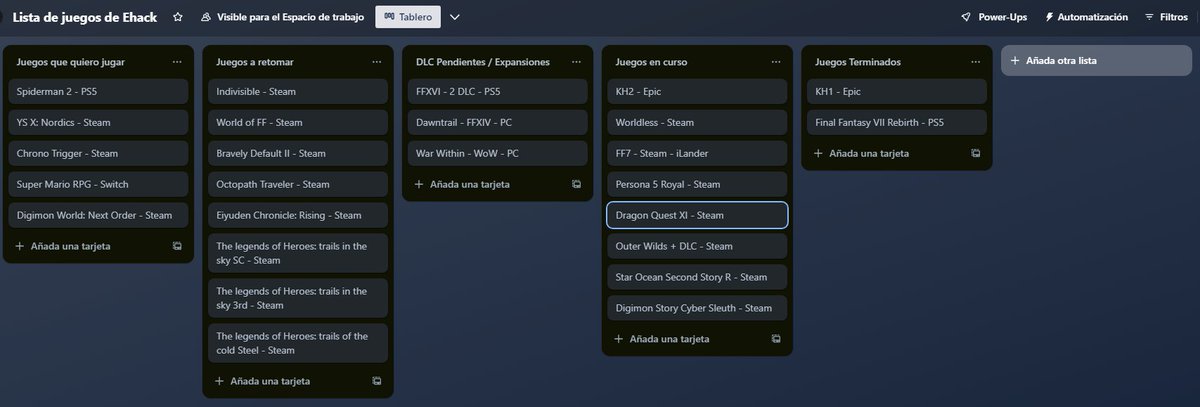Open Super Mario RPG - Switch card
Viewport: 1200px width, 407px height.
coord(98,185)
